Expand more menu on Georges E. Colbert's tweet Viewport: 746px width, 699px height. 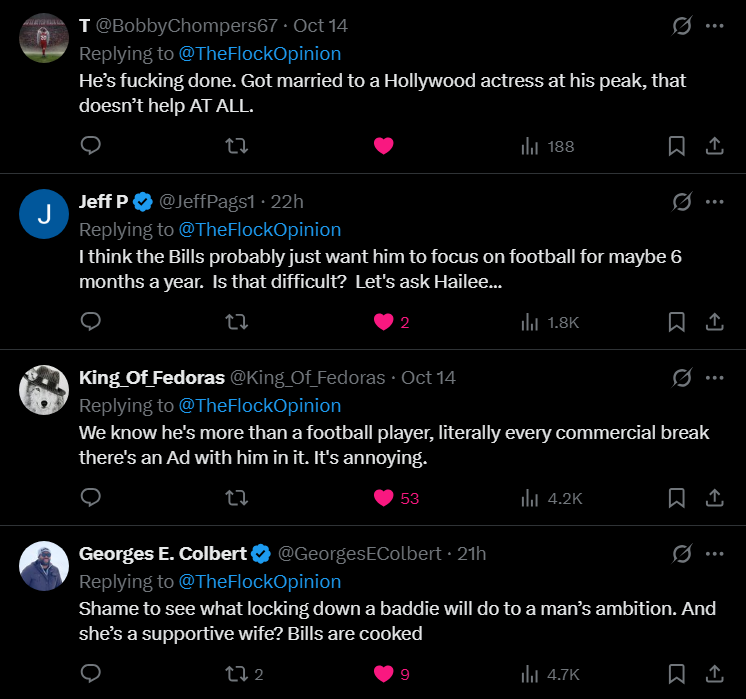(x=714, y=554)
